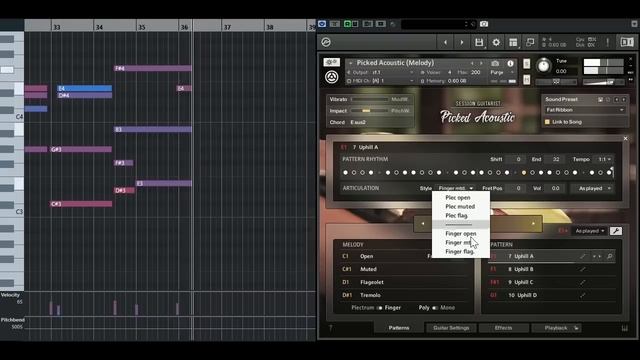Choose Finger flag. from Style menu
The width and height of the screenshot is (640, 360).
(x=460, y=251)
